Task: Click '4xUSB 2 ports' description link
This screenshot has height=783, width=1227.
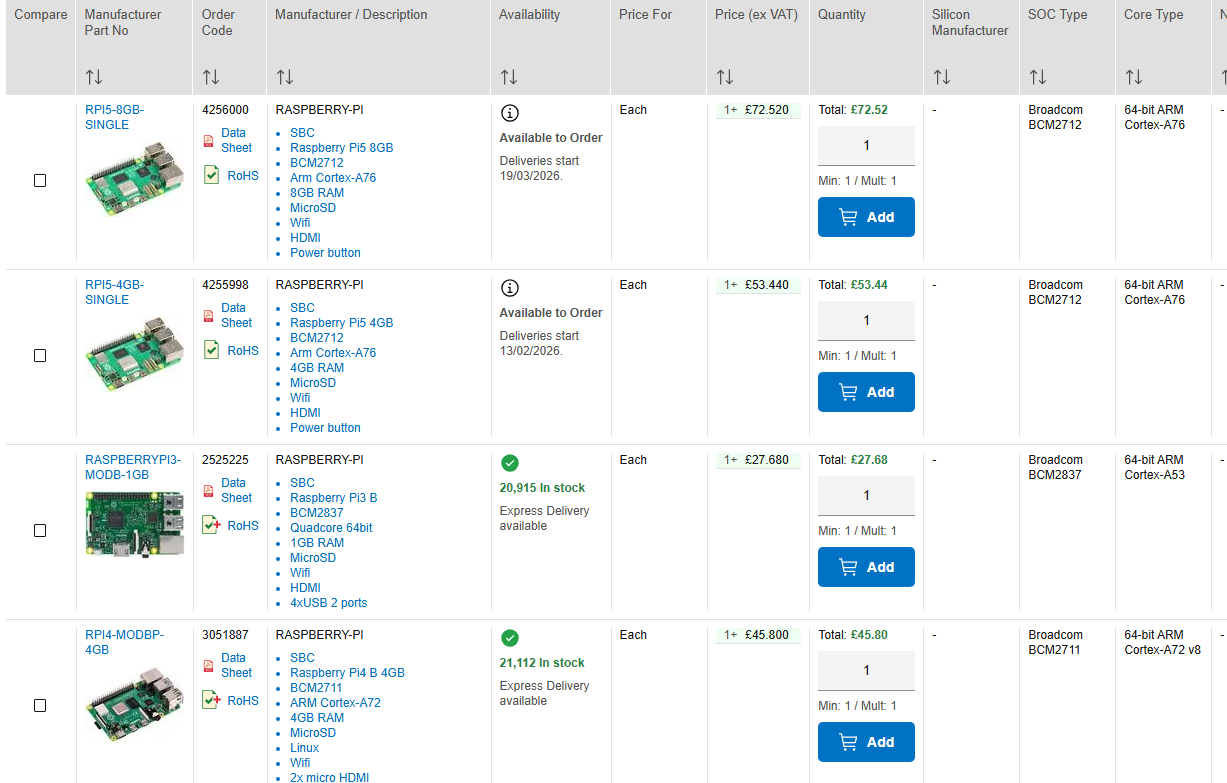Action: click(x=329, y=603)
